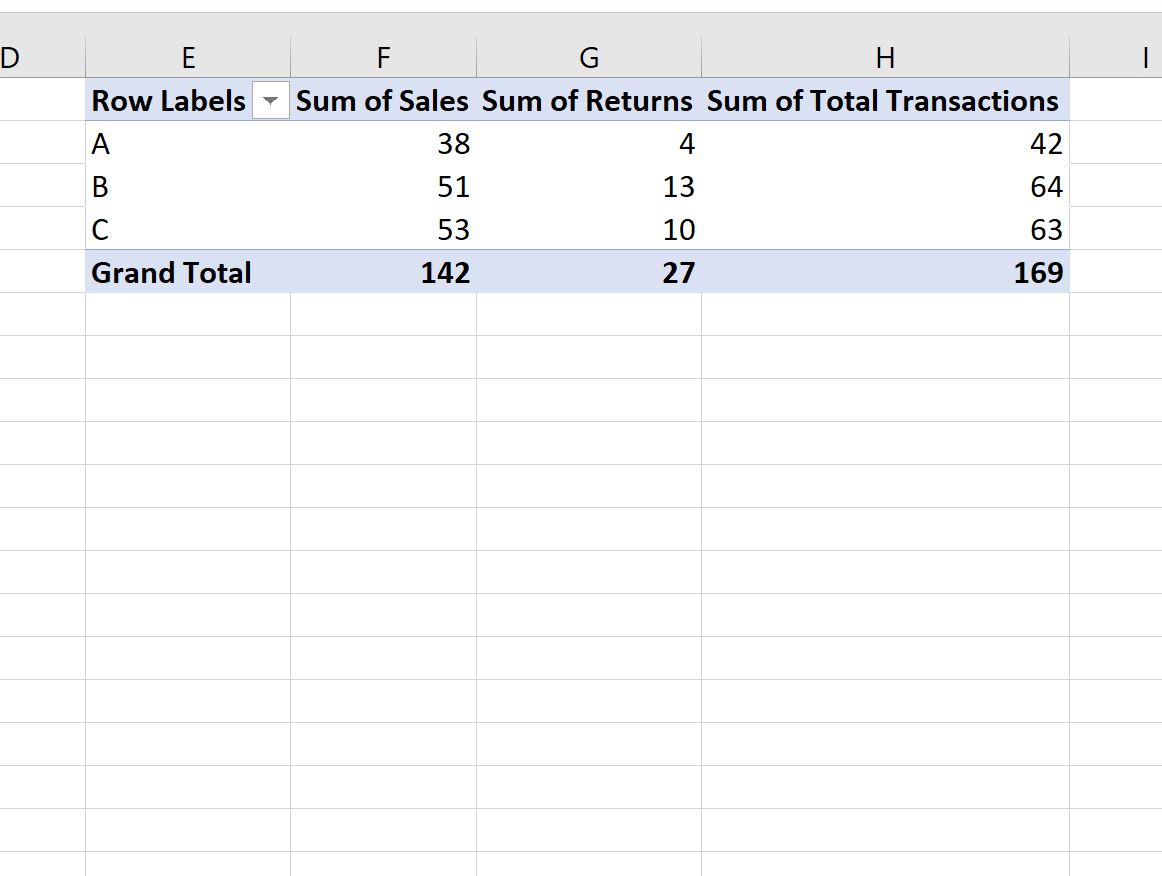Select grand total returns cell 27
This screenshot has width=1162, height=876.
point(589,272)
